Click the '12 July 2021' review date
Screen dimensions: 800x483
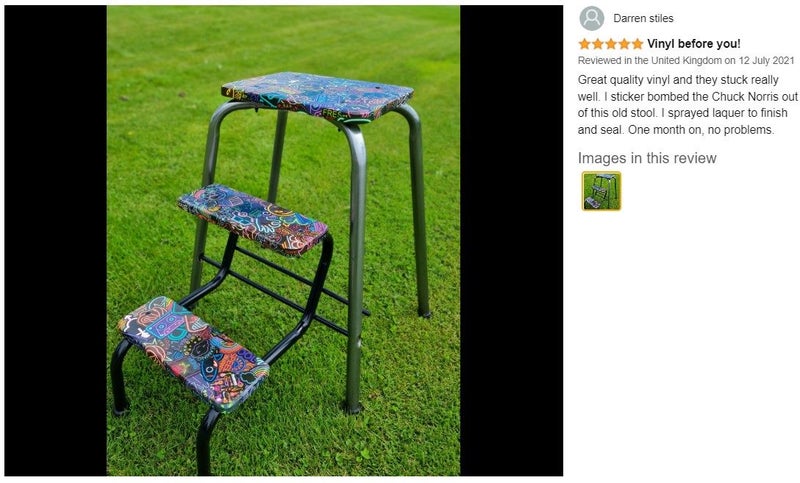coord(766,60)
